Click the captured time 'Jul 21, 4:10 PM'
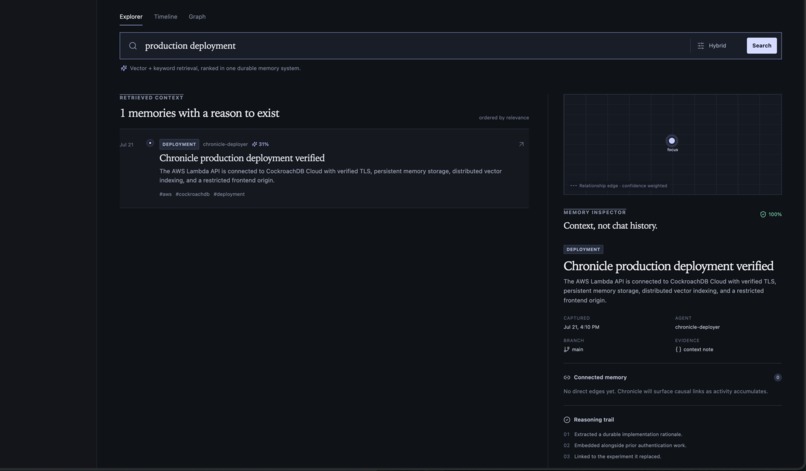Viewport: 806px width, 471px height. click(x=581, y=327)
